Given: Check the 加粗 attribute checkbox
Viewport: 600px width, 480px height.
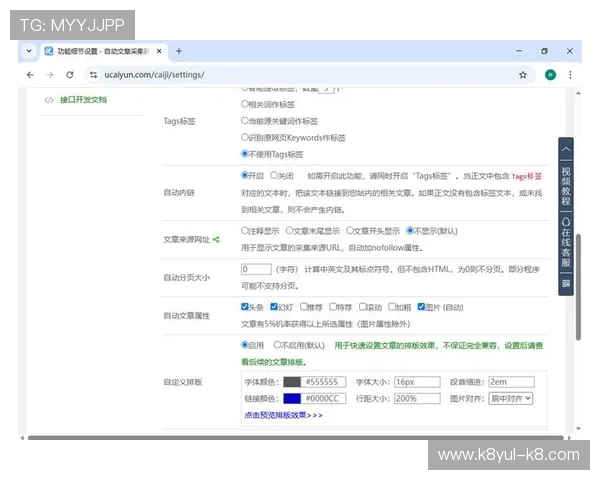Looking at the screenshot, I should (x=392, y=307).
